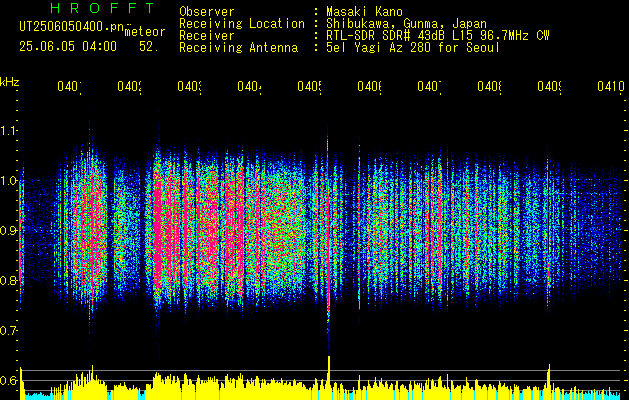Click antenna text 5el Yagi Az 280 for Seoul
This screenshot has height=400, width=629.
coord(413,48)
